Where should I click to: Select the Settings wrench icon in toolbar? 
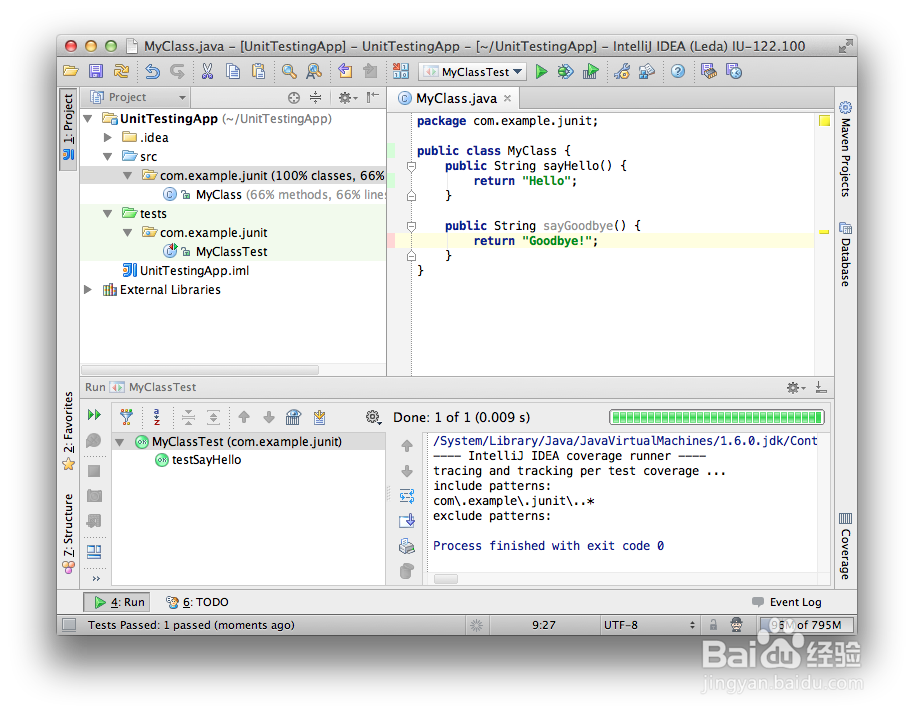tap(624, 71)
